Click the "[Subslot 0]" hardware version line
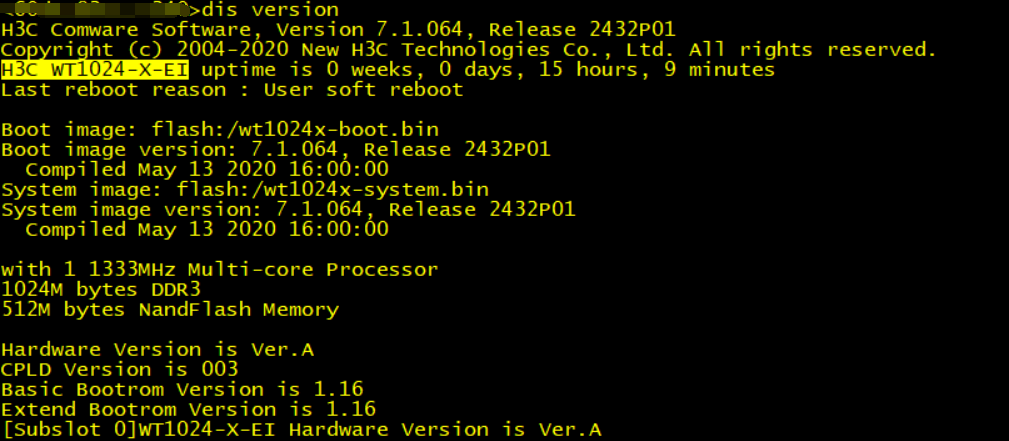The width and height of the screenshot is (1009, 441). (301, 430)
